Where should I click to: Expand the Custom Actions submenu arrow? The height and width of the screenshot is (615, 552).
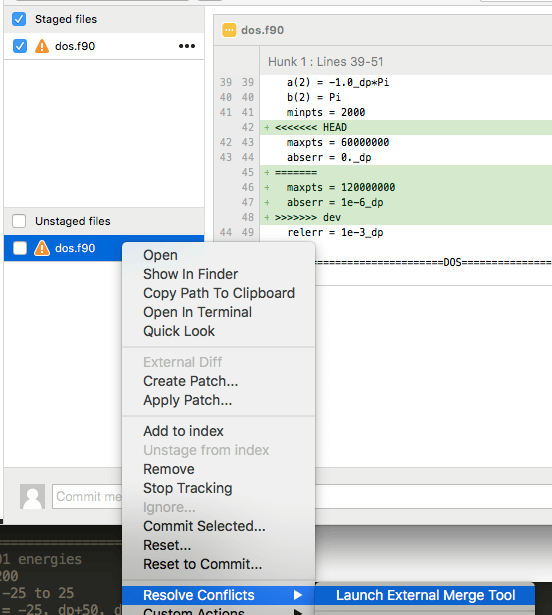pyautogui.click(x=298, y=612)
